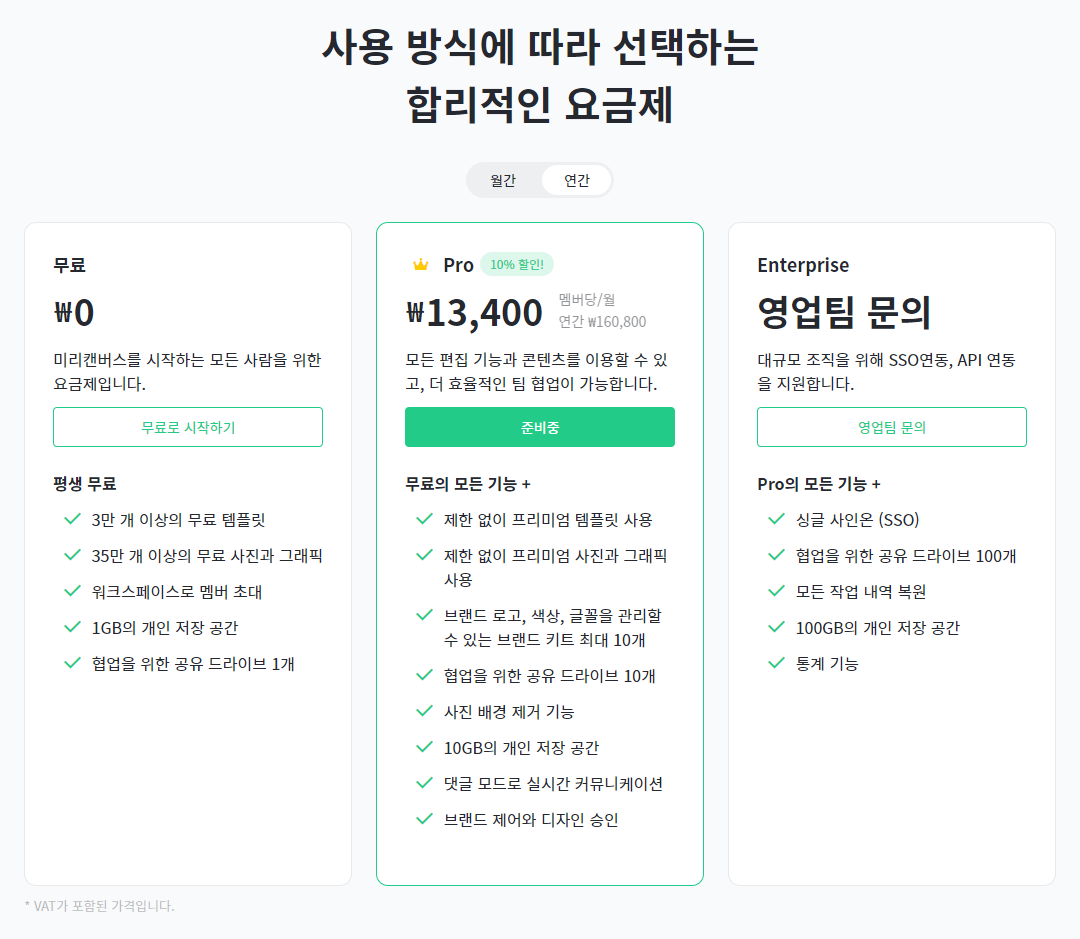
Task: Click checkmark beside "3만 개 이상의 무료 템플릿"
Action: [72, 519]
